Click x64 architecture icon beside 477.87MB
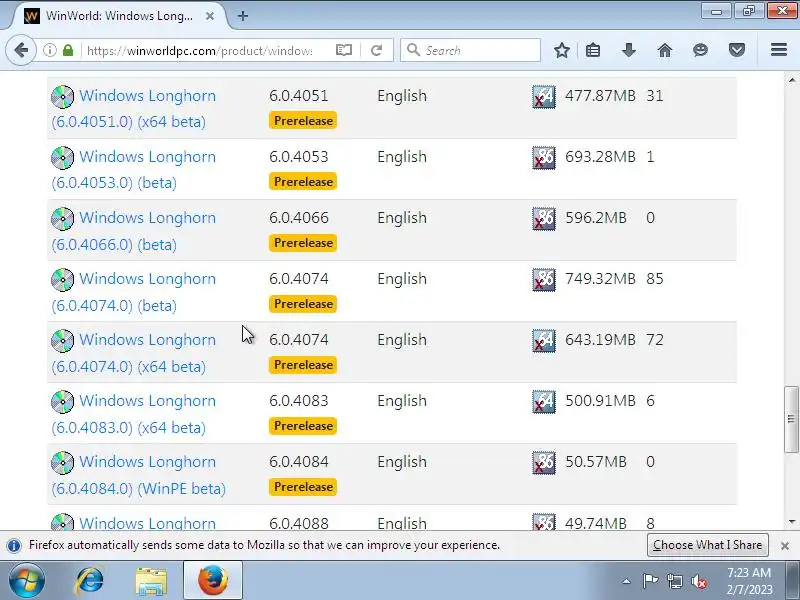800x600 pixels. click(544, 96)
